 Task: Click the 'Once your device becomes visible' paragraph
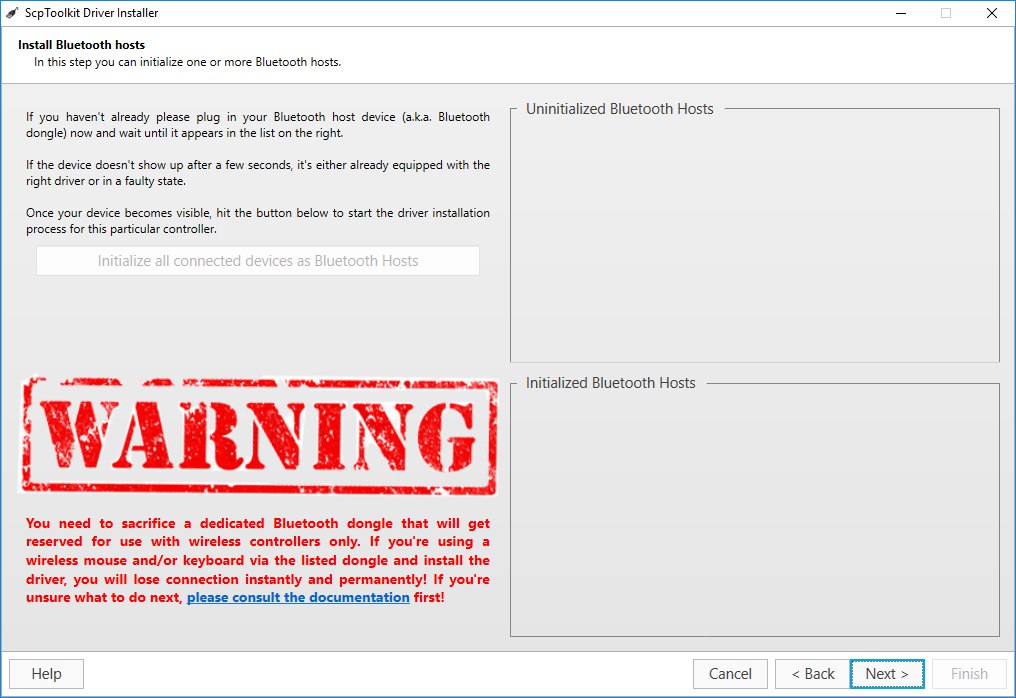tap(258, 221)
